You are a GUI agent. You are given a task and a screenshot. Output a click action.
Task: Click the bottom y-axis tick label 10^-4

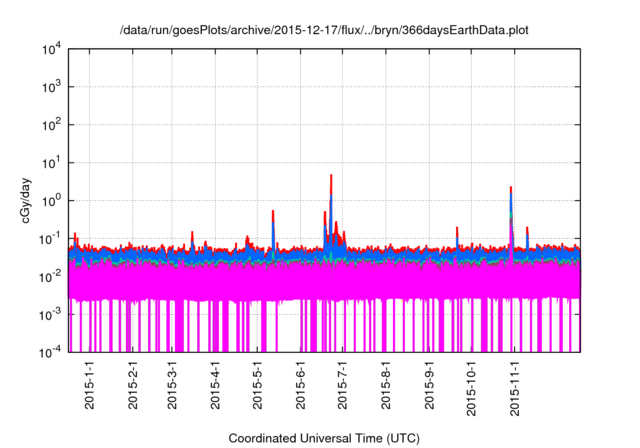click(51, 351)
